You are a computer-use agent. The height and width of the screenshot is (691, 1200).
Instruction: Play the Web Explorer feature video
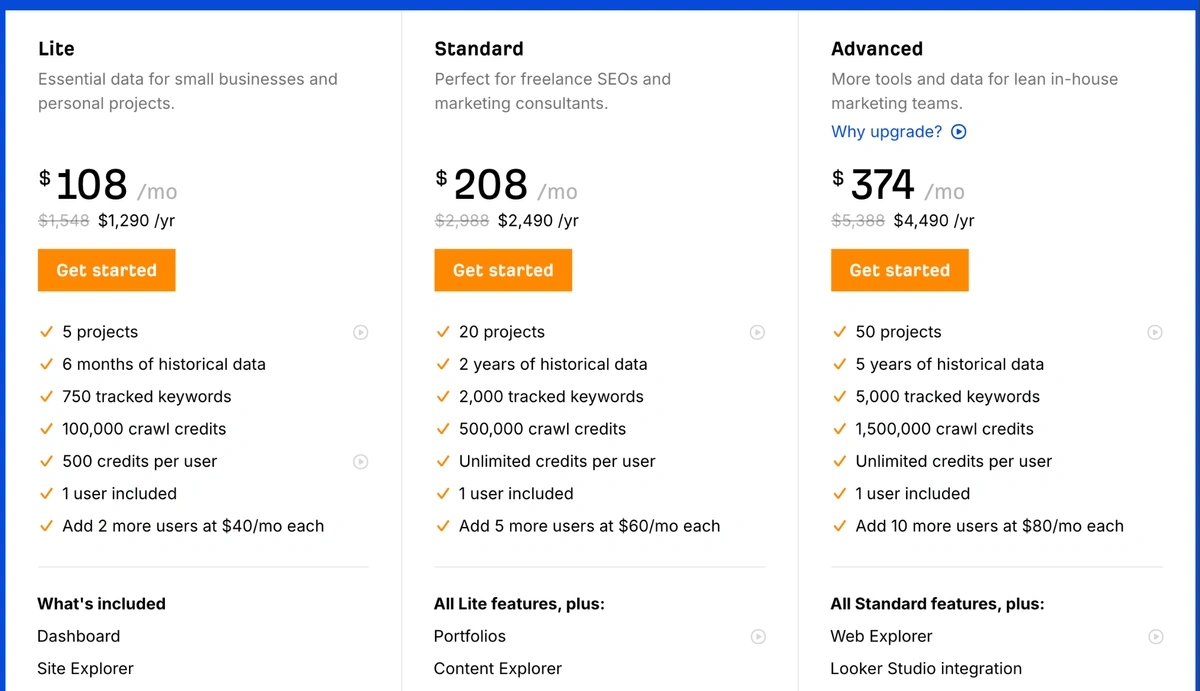point(1155,636)
